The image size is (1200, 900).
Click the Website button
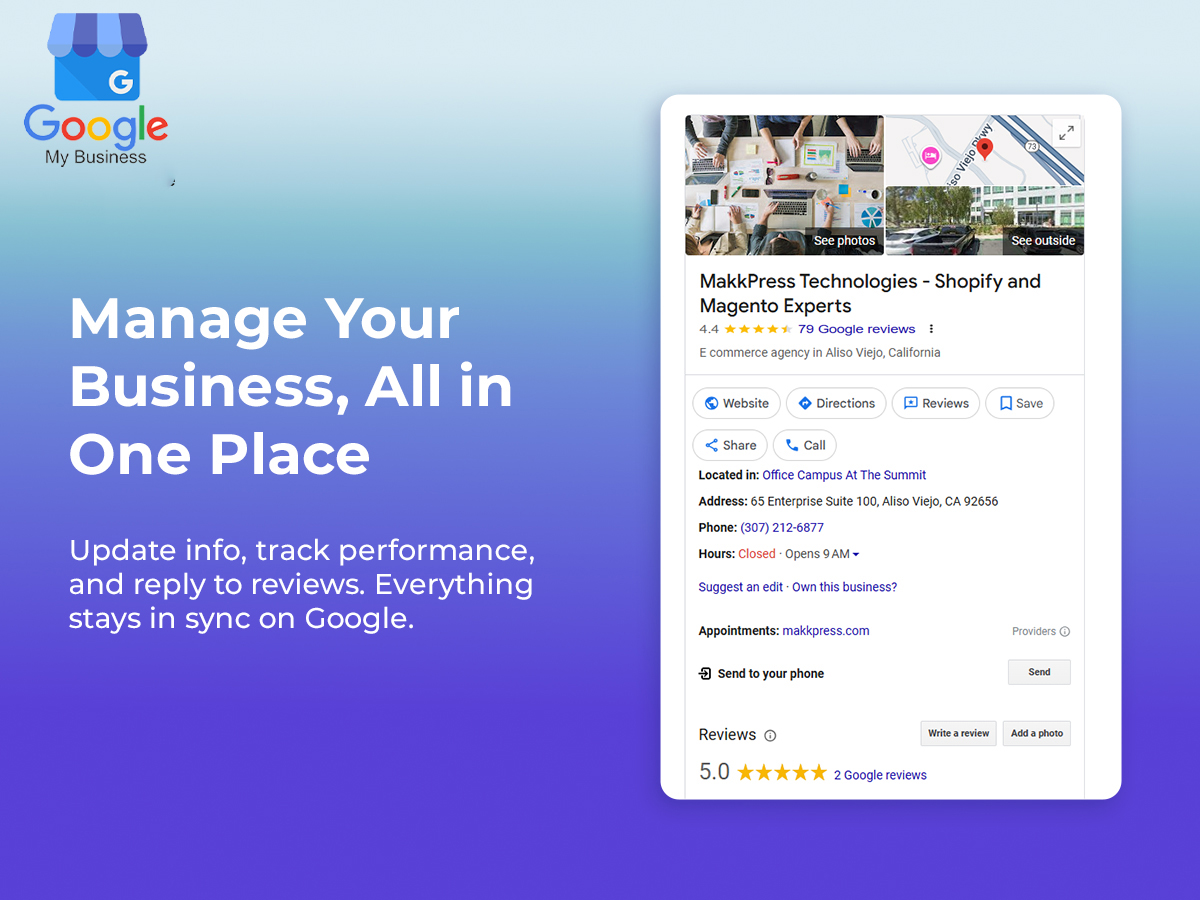coord(737,403)
